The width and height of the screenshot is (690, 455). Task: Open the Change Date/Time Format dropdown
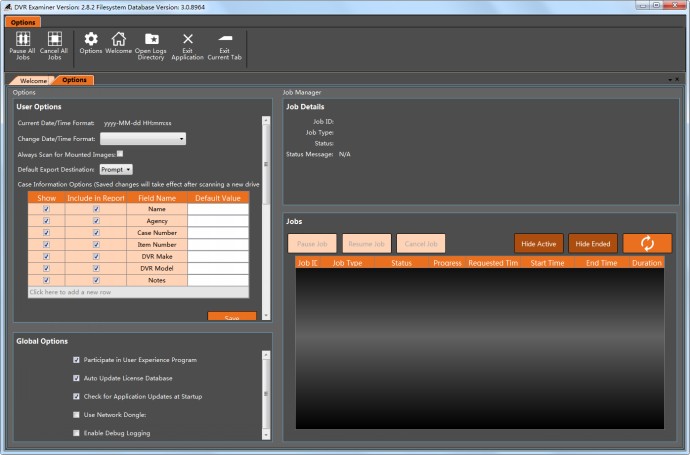click(x=143, y=139)
